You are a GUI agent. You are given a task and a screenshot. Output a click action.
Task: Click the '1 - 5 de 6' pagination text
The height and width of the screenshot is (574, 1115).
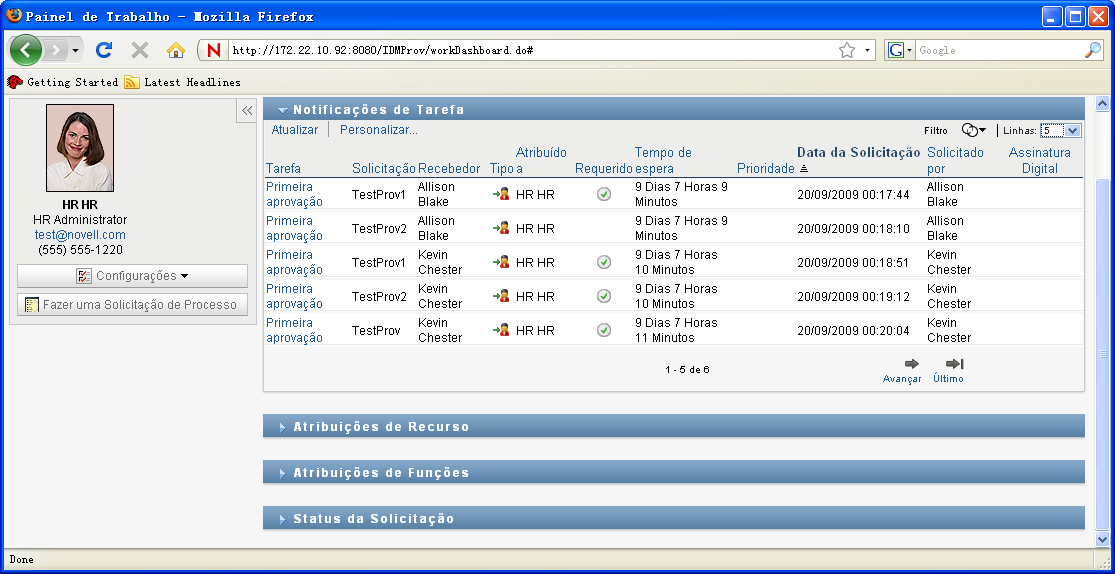tap(687, 370)
